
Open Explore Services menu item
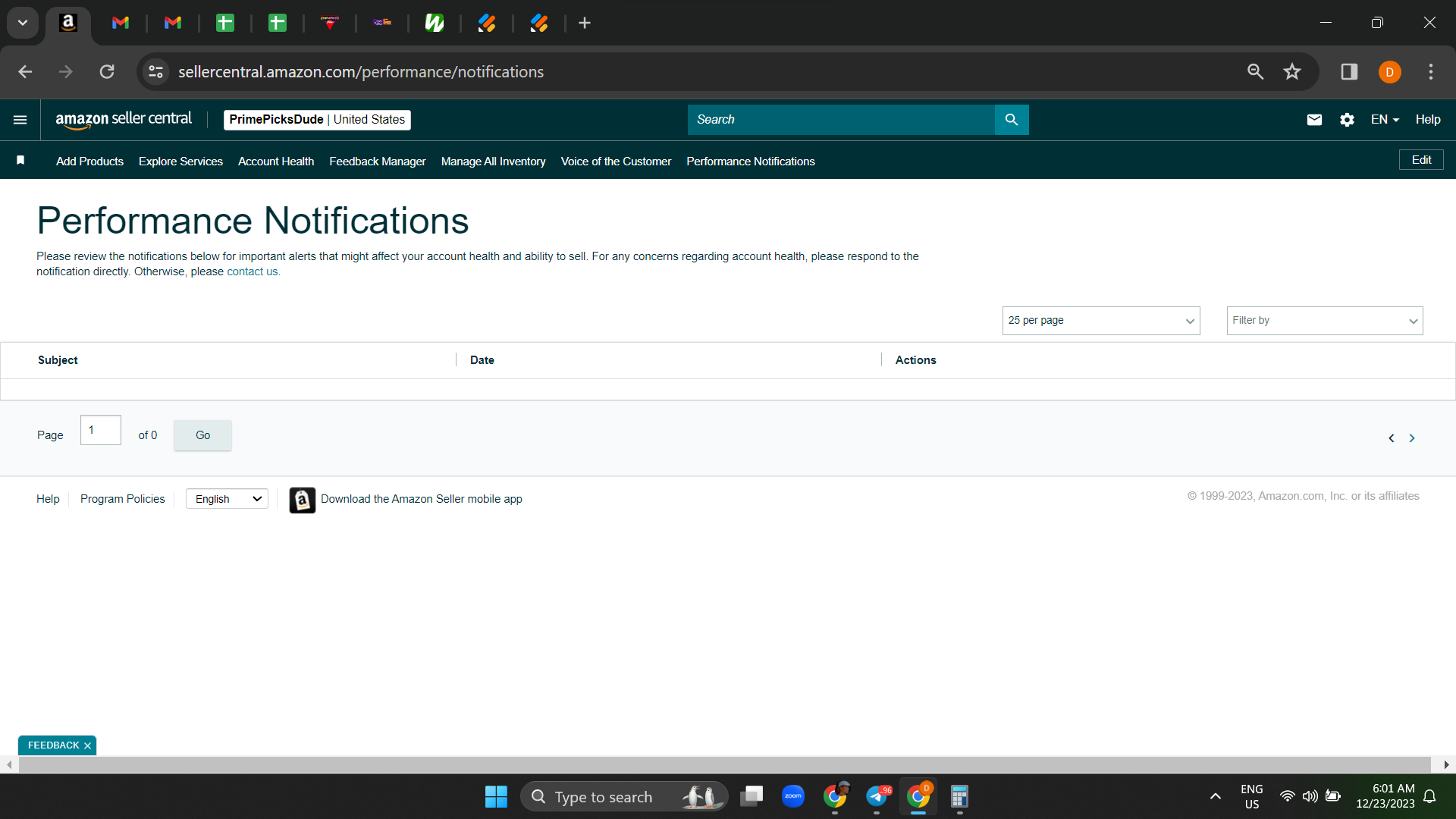(180, 162)
